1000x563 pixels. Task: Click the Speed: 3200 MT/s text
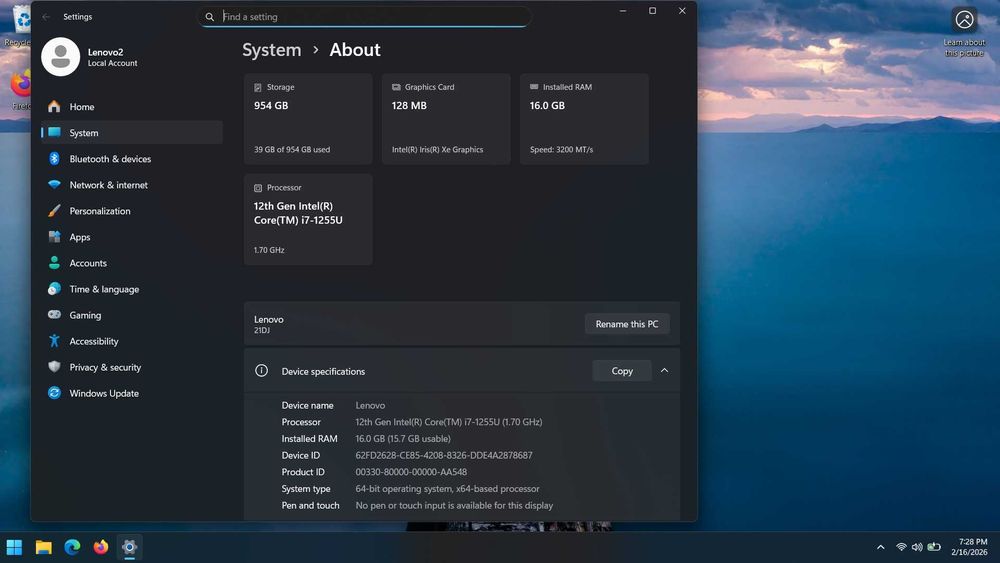point(561,150)
